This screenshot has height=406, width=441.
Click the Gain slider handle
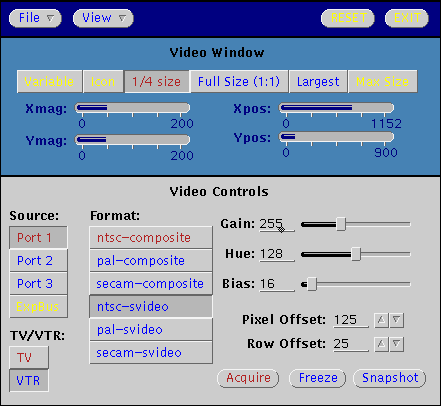pyautogui.click(x=341, y=224)
